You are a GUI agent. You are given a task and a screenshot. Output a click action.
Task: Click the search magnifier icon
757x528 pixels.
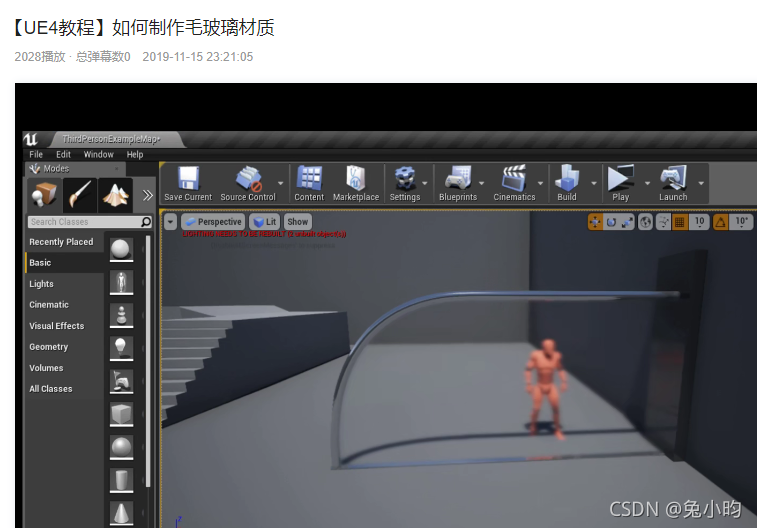pyautogui.click(x=146, y=222)
